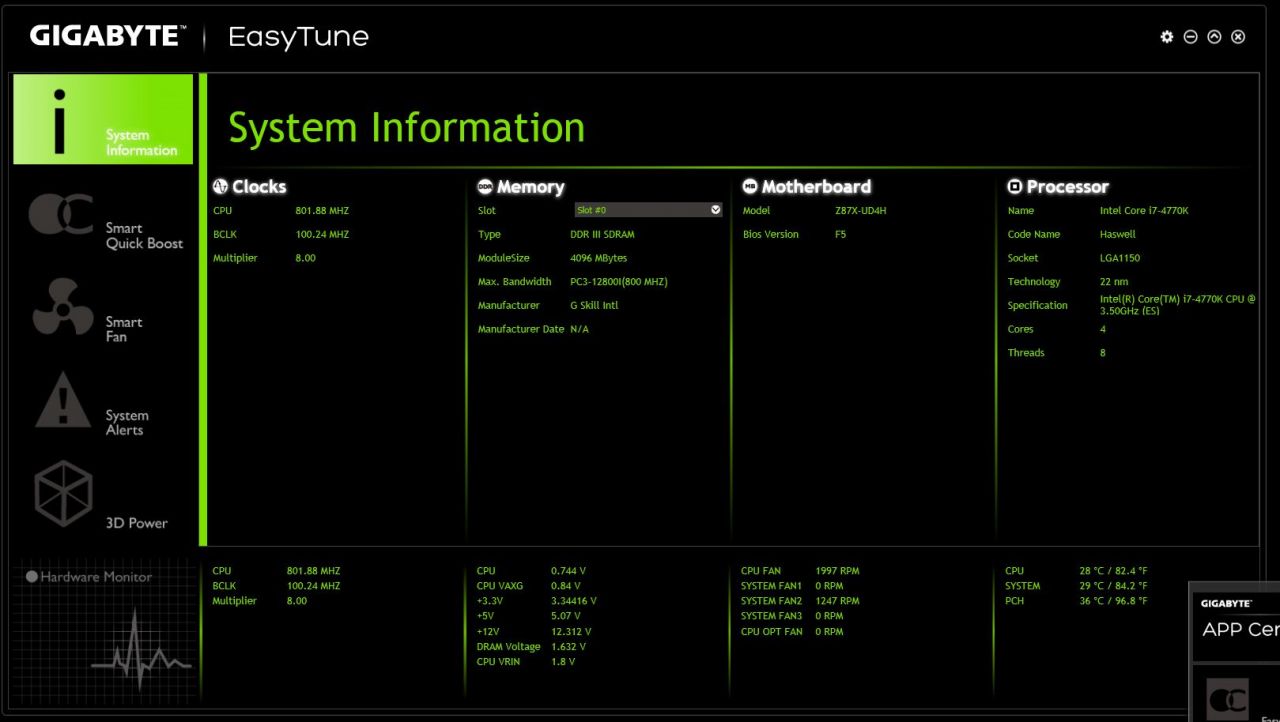Open the settings gear in title bar
This screenshot has height=722, width=1280.
click(1166, 37)
